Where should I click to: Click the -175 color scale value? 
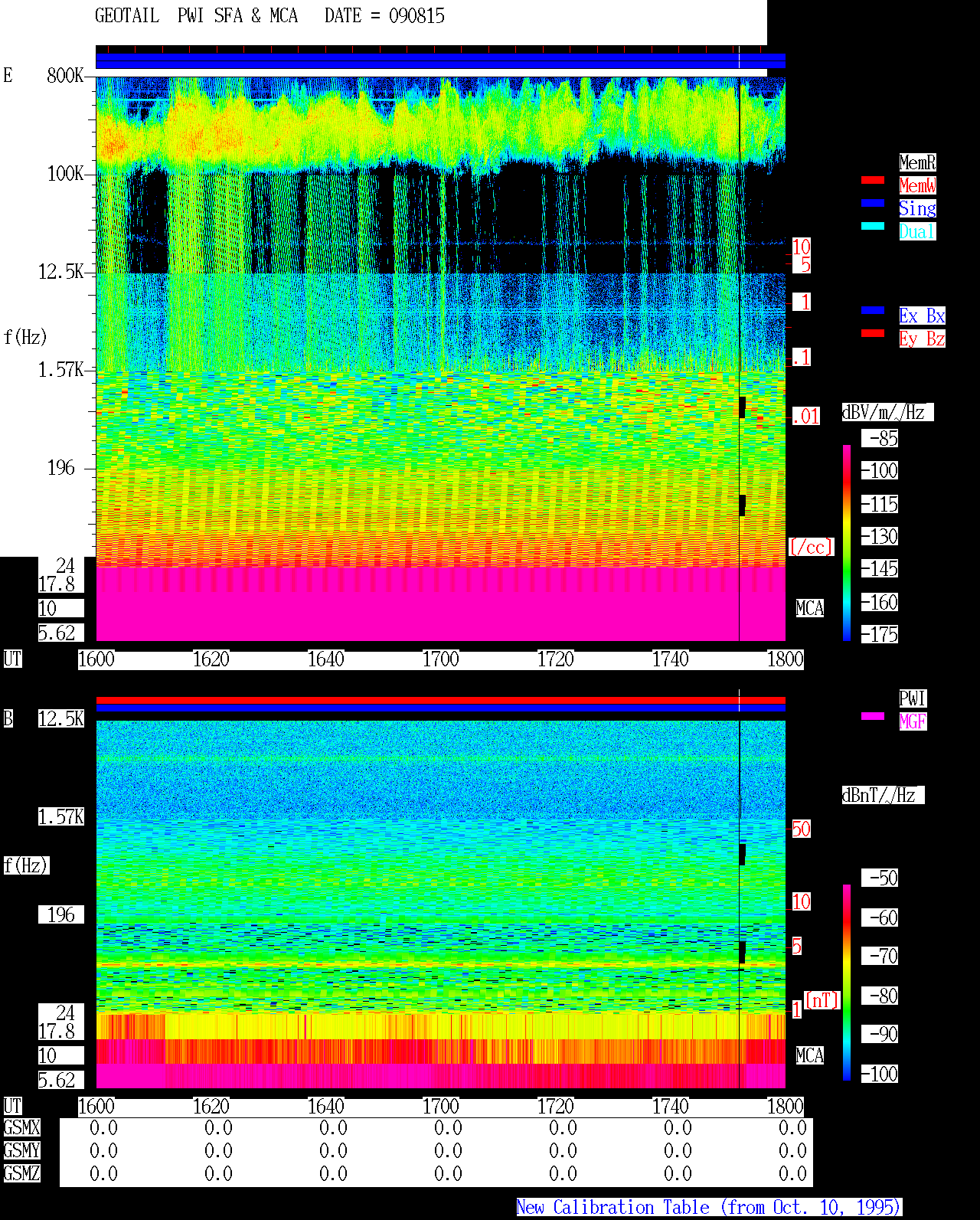880,634
